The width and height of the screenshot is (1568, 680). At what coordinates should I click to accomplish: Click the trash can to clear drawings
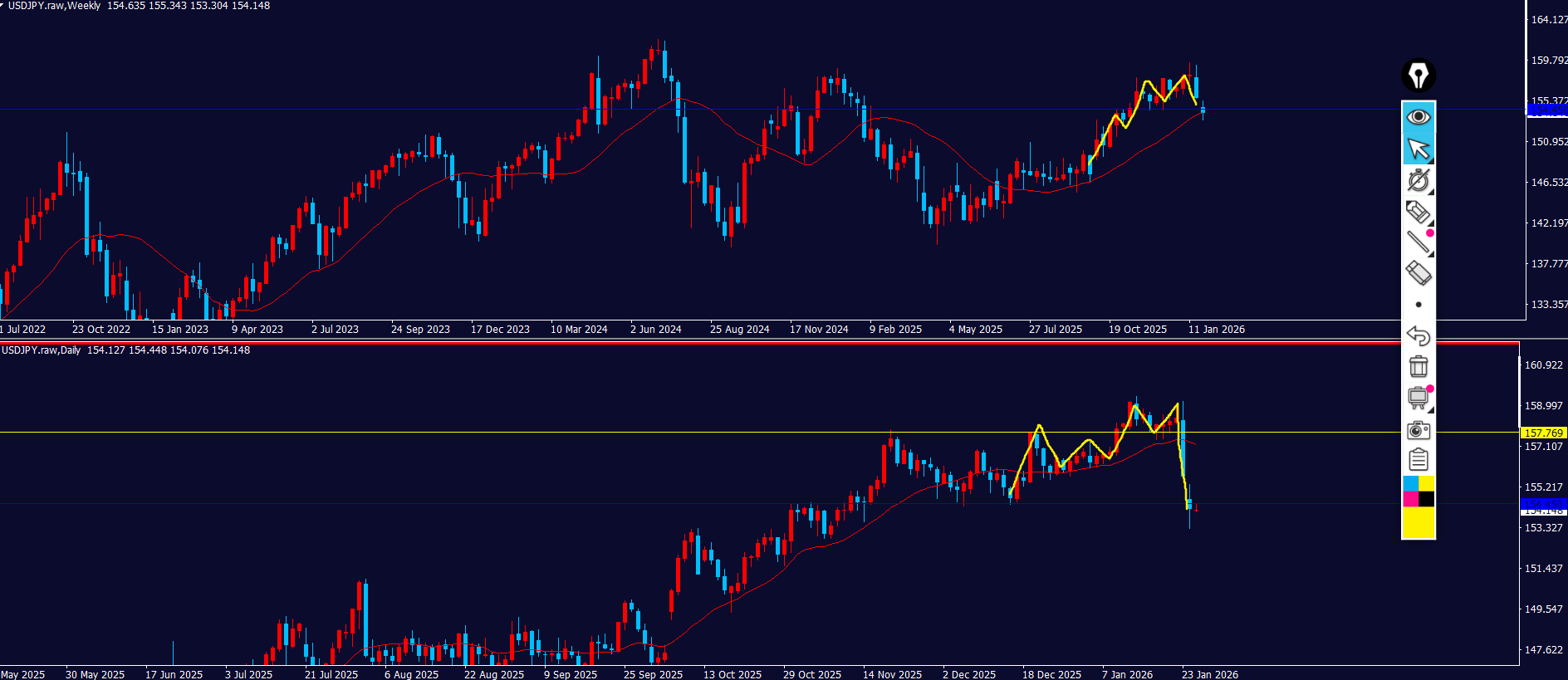[1418, 366]
